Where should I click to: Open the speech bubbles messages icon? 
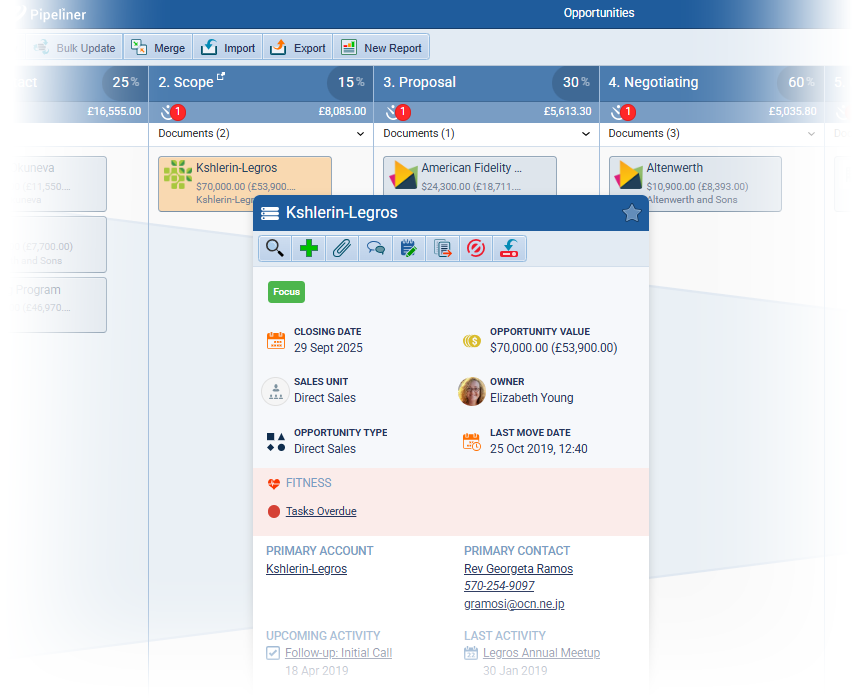(x=376, y=249)
